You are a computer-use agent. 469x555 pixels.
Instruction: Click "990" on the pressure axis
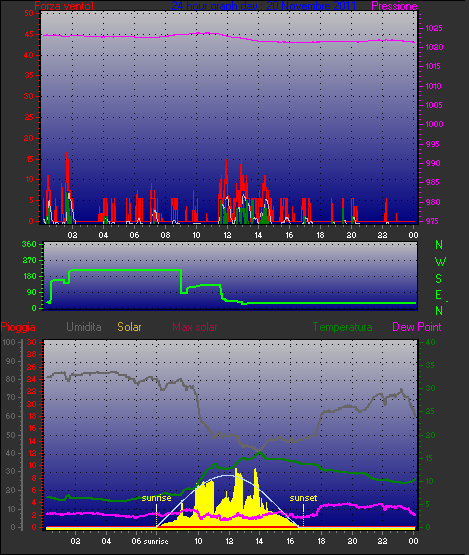click(433, 163)
